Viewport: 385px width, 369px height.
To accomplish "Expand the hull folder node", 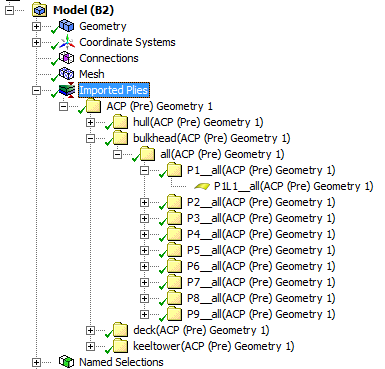I will click(x=90, y=122).
